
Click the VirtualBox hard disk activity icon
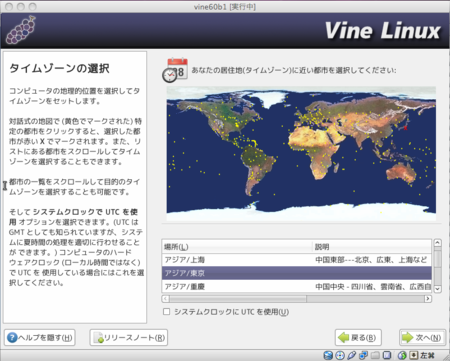click(x=328, y=355)
